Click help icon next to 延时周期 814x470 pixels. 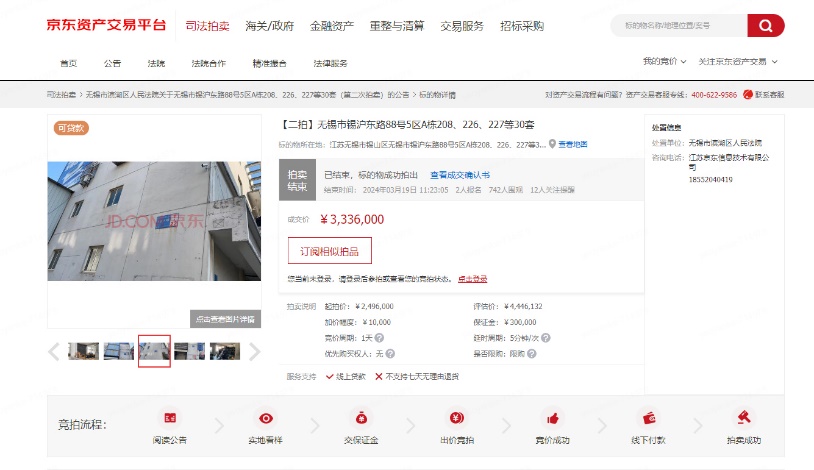coord(546,338)
